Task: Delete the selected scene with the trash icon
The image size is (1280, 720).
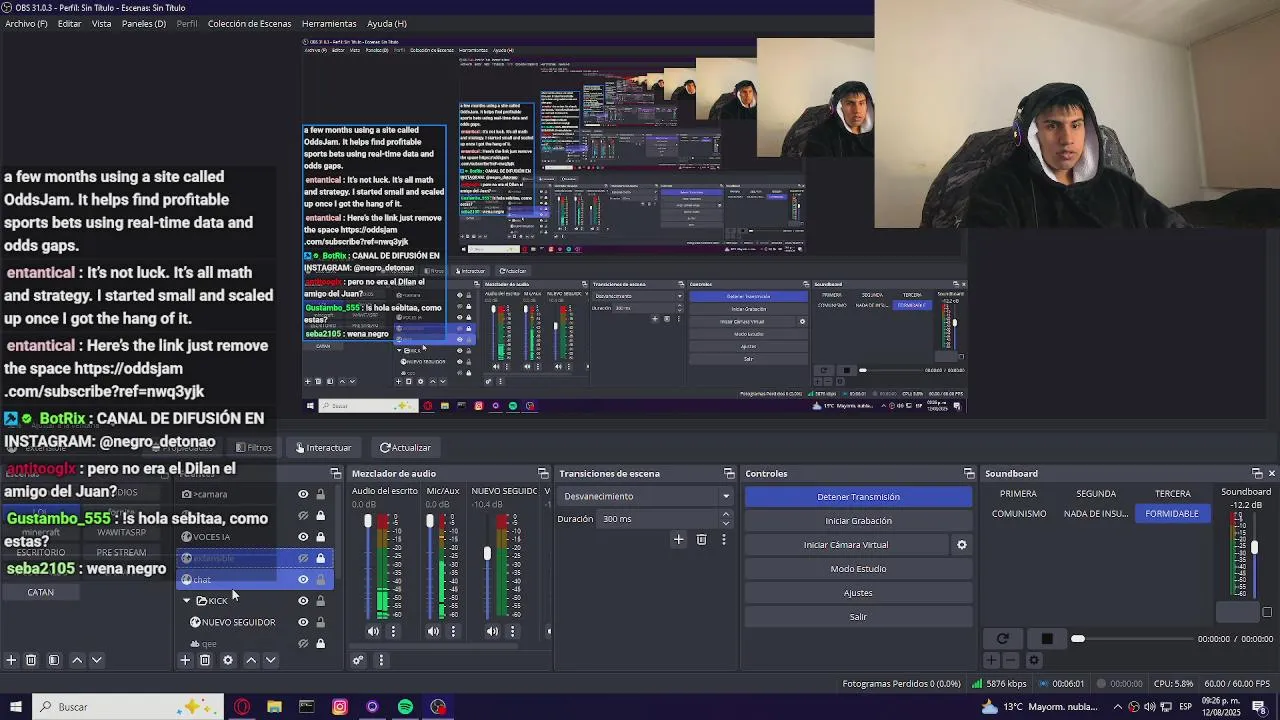Action: (x=31, y=660)
